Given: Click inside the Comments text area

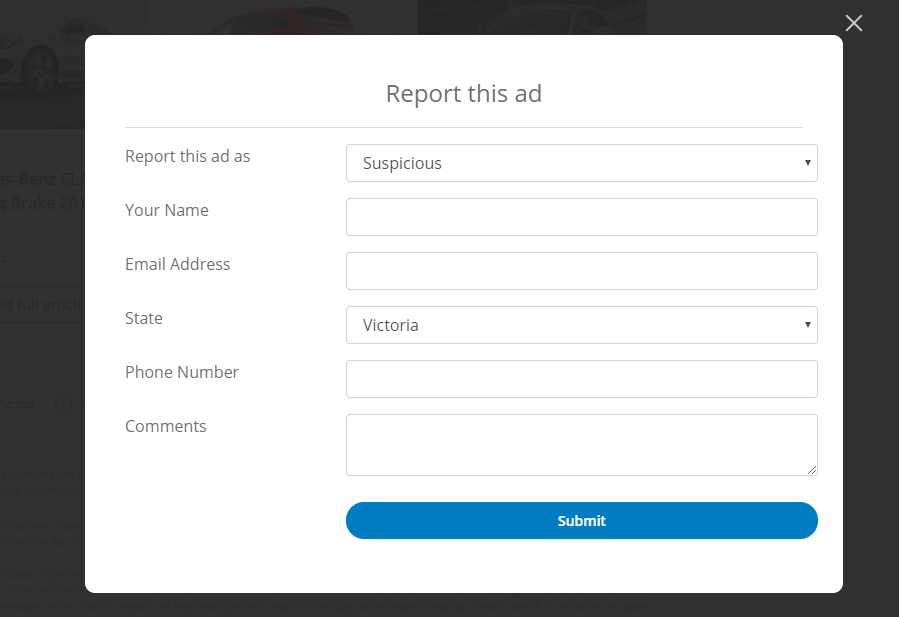Looking at the screenshot, I should click(581, 445).
